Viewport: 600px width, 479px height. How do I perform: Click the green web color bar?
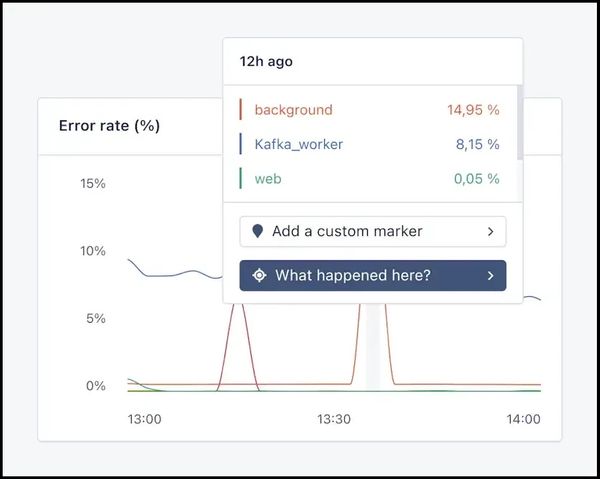pos(241,178)
